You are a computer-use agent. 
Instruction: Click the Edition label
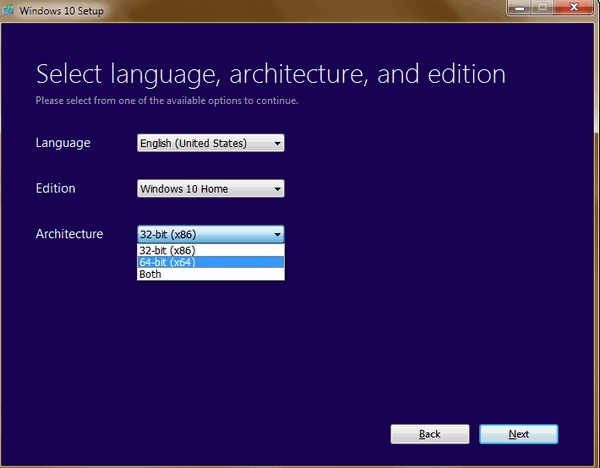pos(55,188)
